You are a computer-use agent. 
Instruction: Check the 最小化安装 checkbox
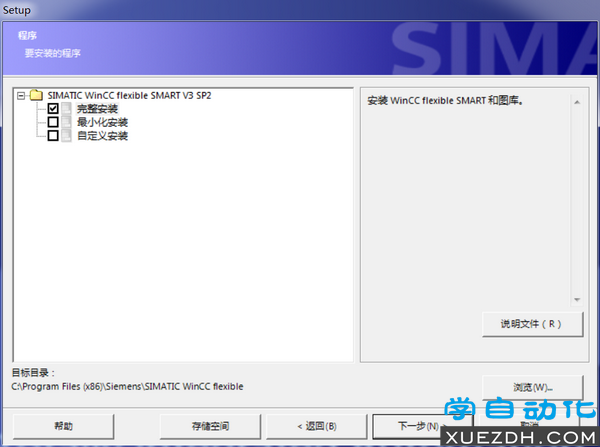point(53,122)
